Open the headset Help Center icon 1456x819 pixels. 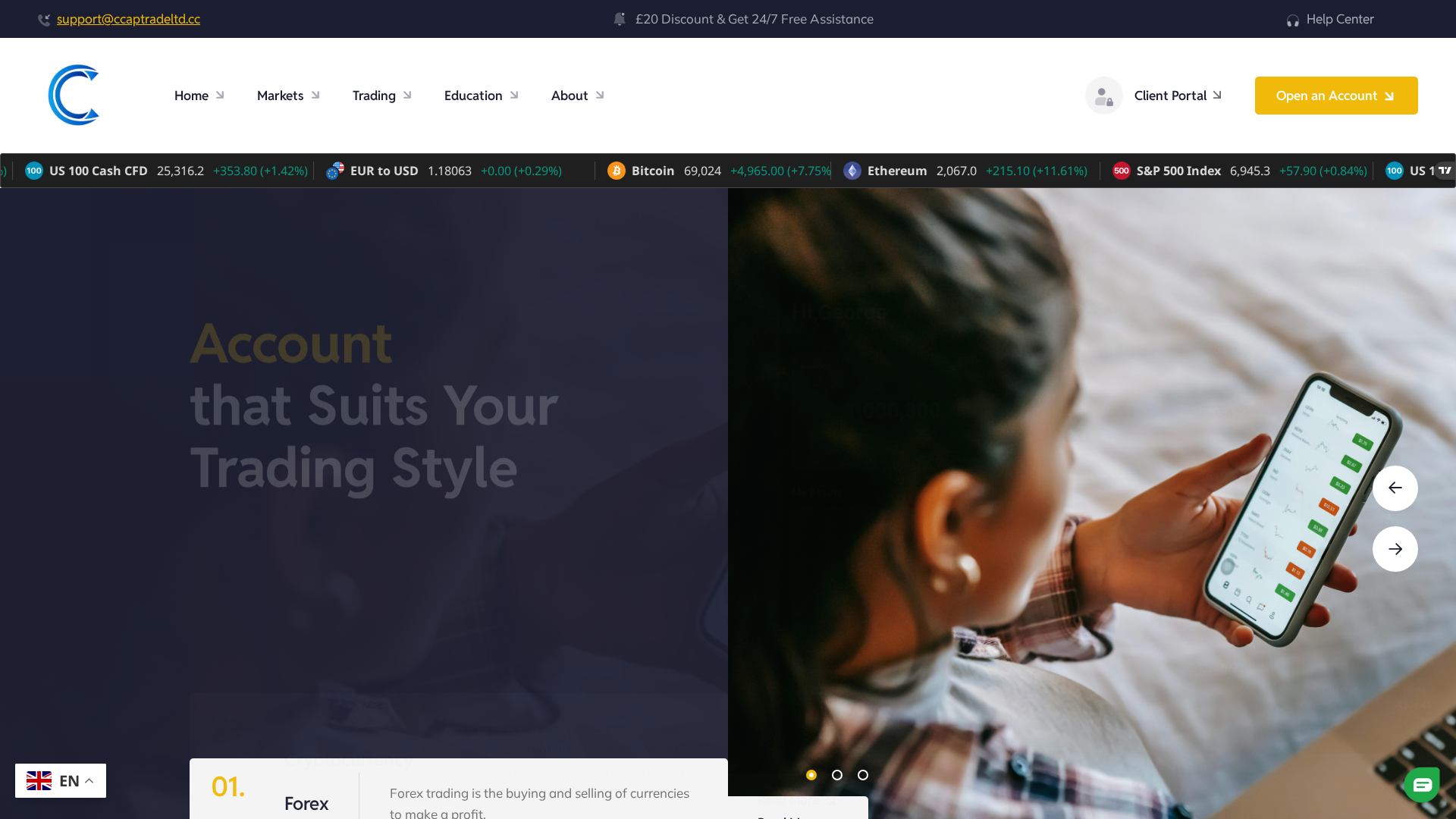coord(1292,19)
